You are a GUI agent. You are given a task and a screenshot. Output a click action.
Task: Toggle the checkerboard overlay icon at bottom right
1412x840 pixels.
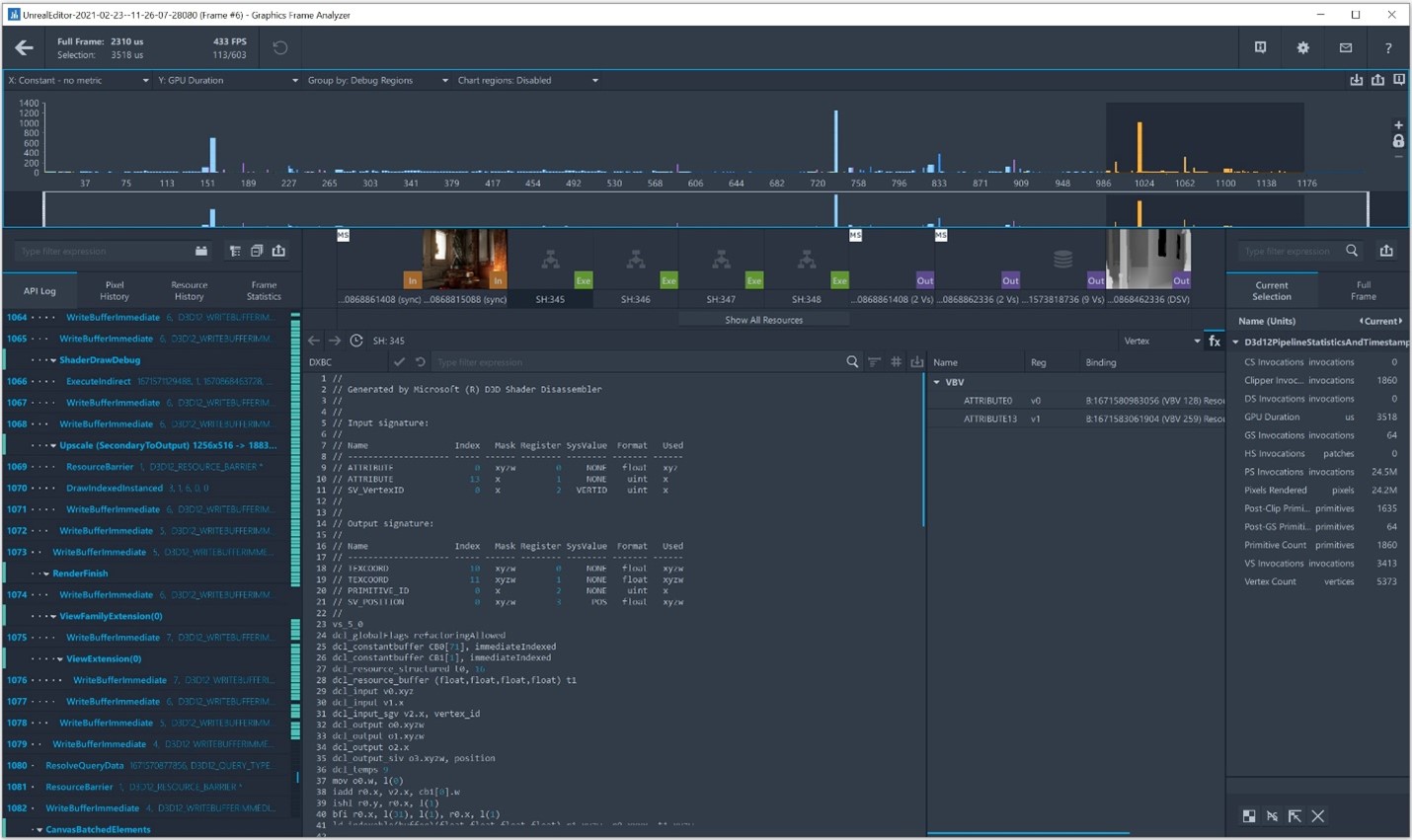point(1249,816)
